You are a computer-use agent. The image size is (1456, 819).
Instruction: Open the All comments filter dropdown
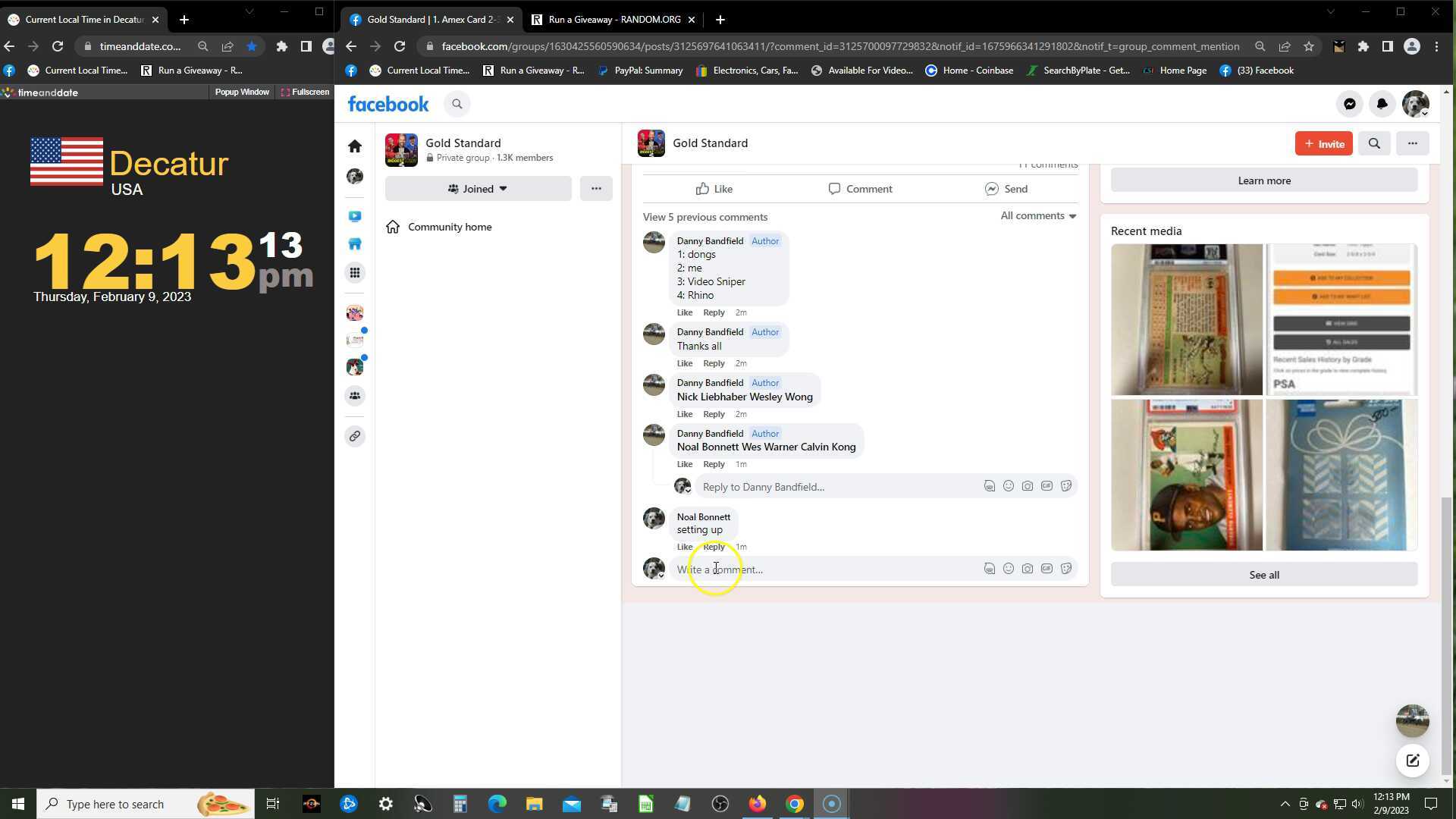click(x=1037, y=216)
